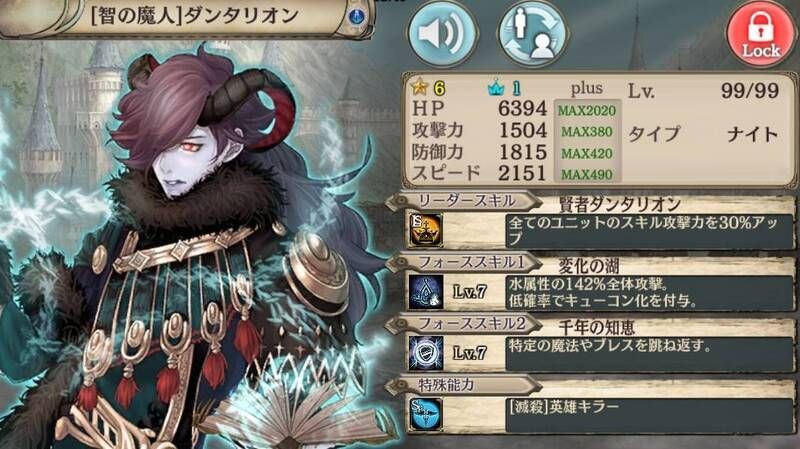Tap the special ability 英雄キラー icon

[x=426, y=414]
